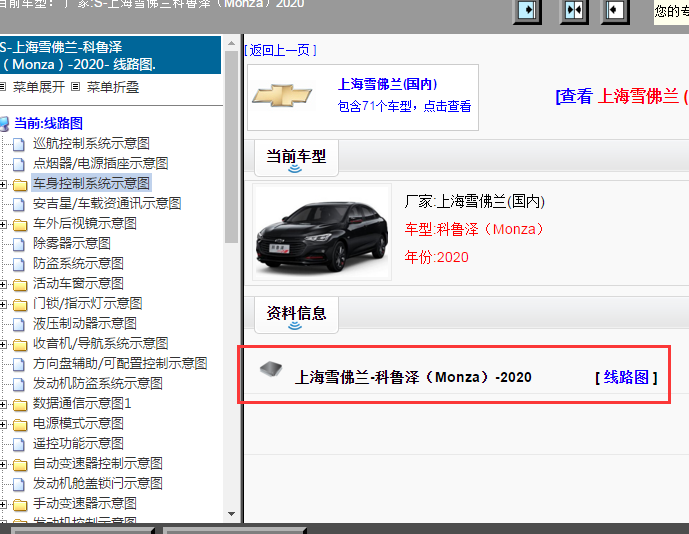Click 上海雪佛兰-科鲁泽（Monza）-2020 entry
The height and width of the screenshot is (534, 689).
[413, 377]
